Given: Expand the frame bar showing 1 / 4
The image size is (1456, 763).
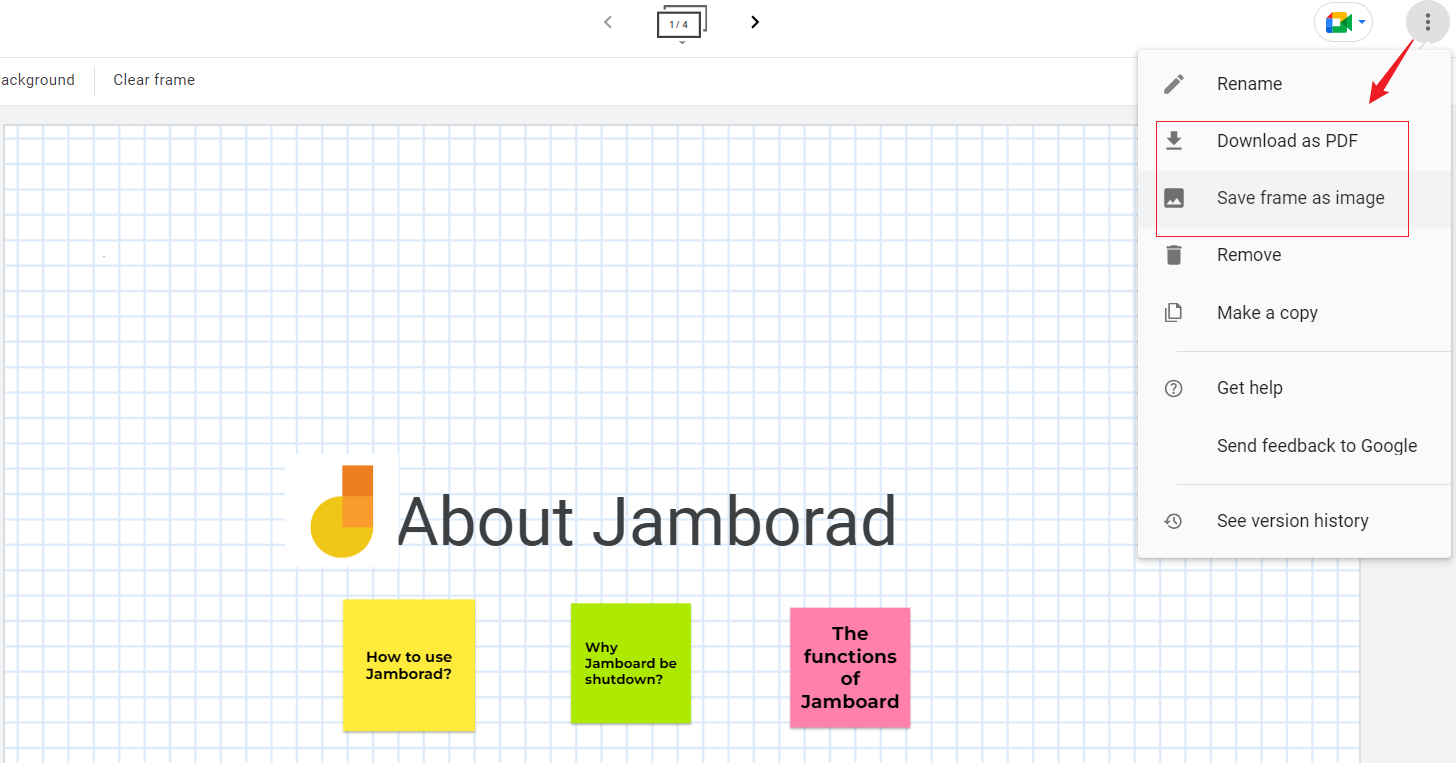Looking at the screenshot, I should point(682,24).
